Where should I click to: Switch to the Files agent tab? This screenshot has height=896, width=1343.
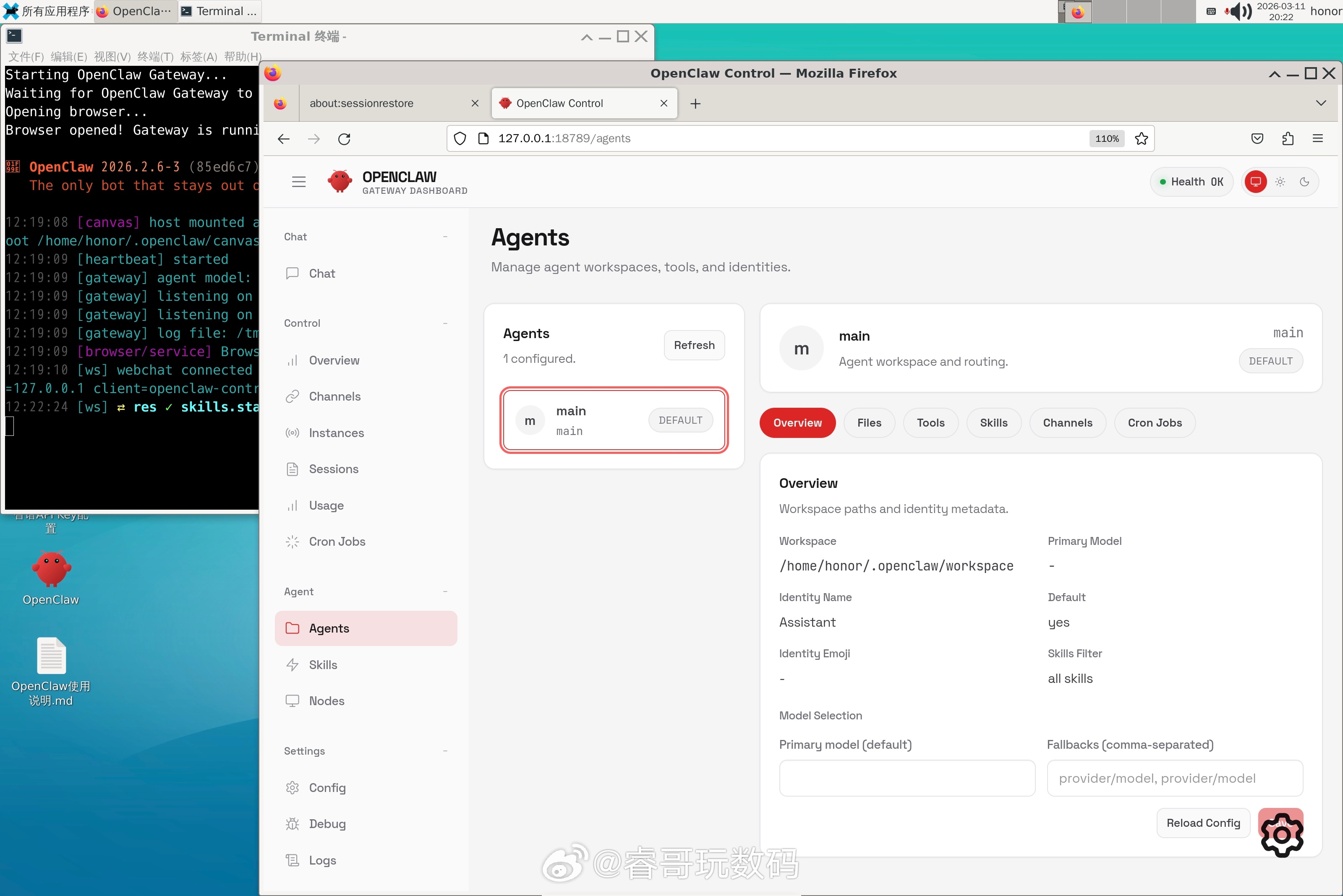(x=869, y=423)
